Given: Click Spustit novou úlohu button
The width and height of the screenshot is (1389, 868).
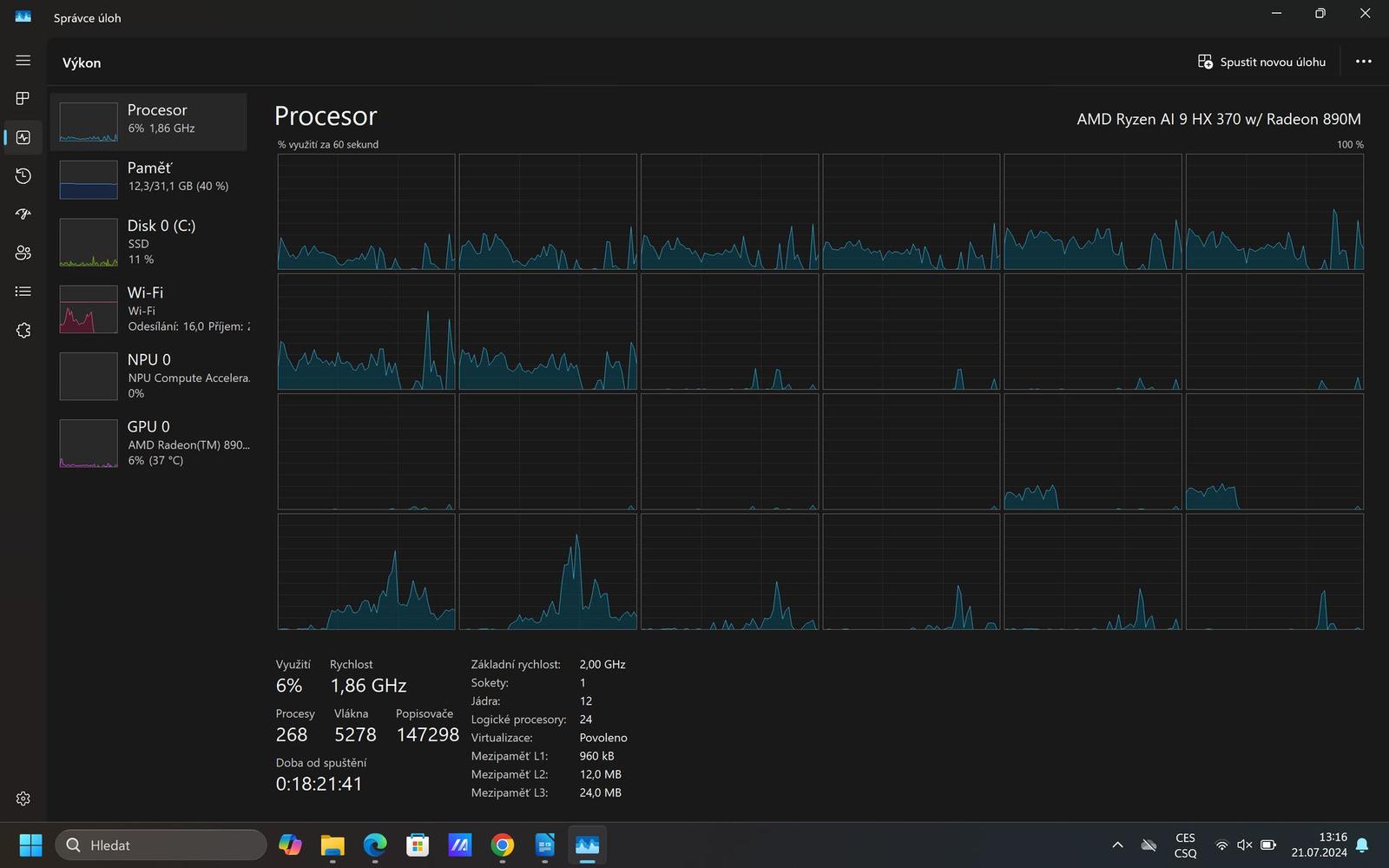Looking at the screenshot, I should point(1261,62).
